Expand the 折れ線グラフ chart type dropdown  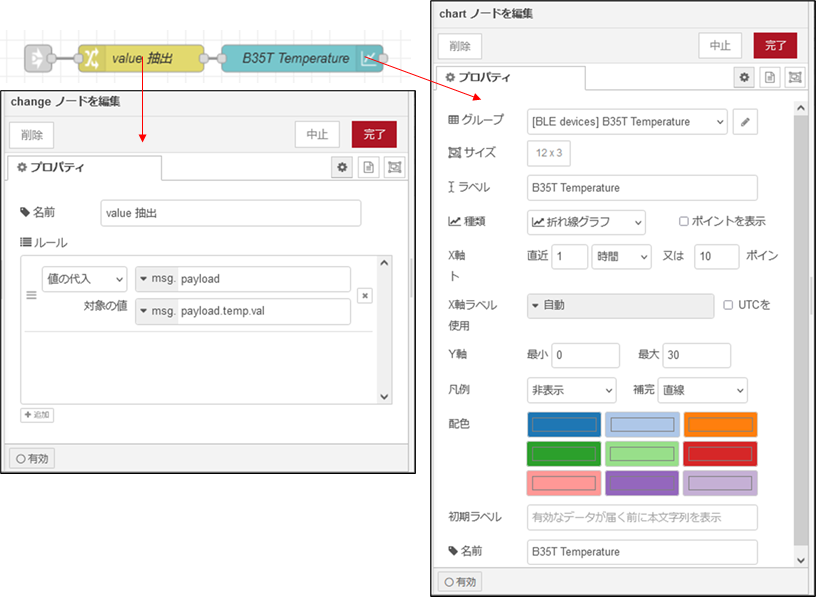[x=586, y=221]
